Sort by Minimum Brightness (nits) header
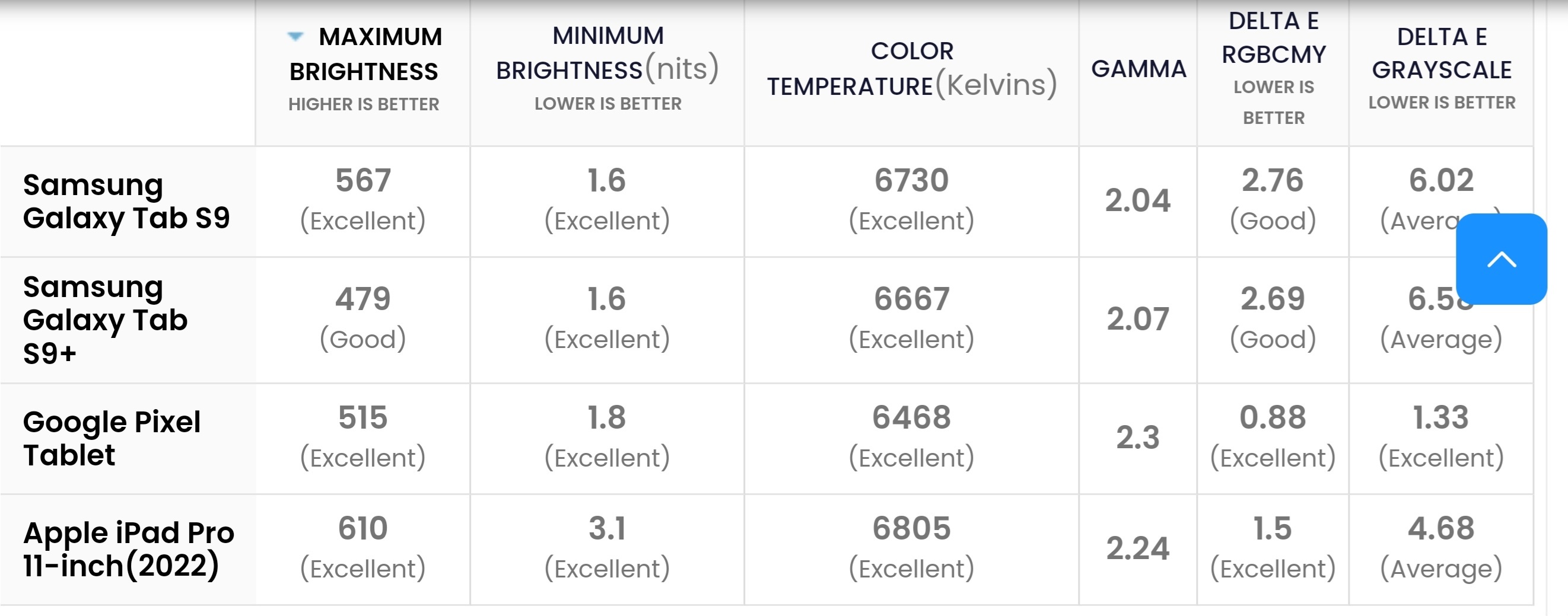Screen dimensions: 1568x616 point(607,70)
